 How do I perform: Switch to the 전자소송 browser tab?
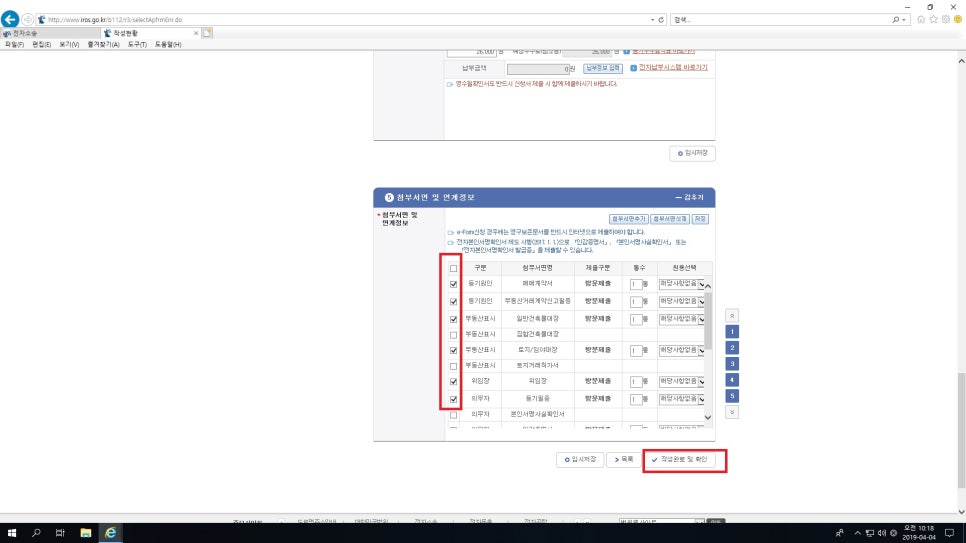click(x=49, y=33)
